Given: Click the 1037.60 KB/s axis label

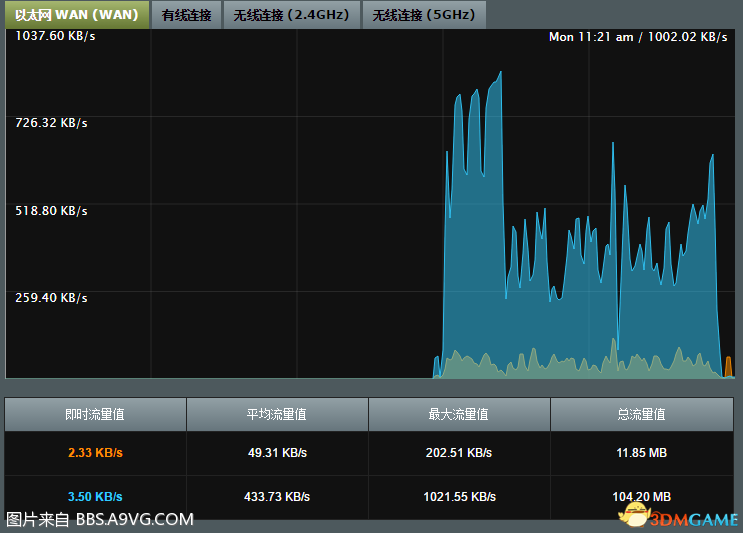Looking at the screenshot, I should (55, 36).
